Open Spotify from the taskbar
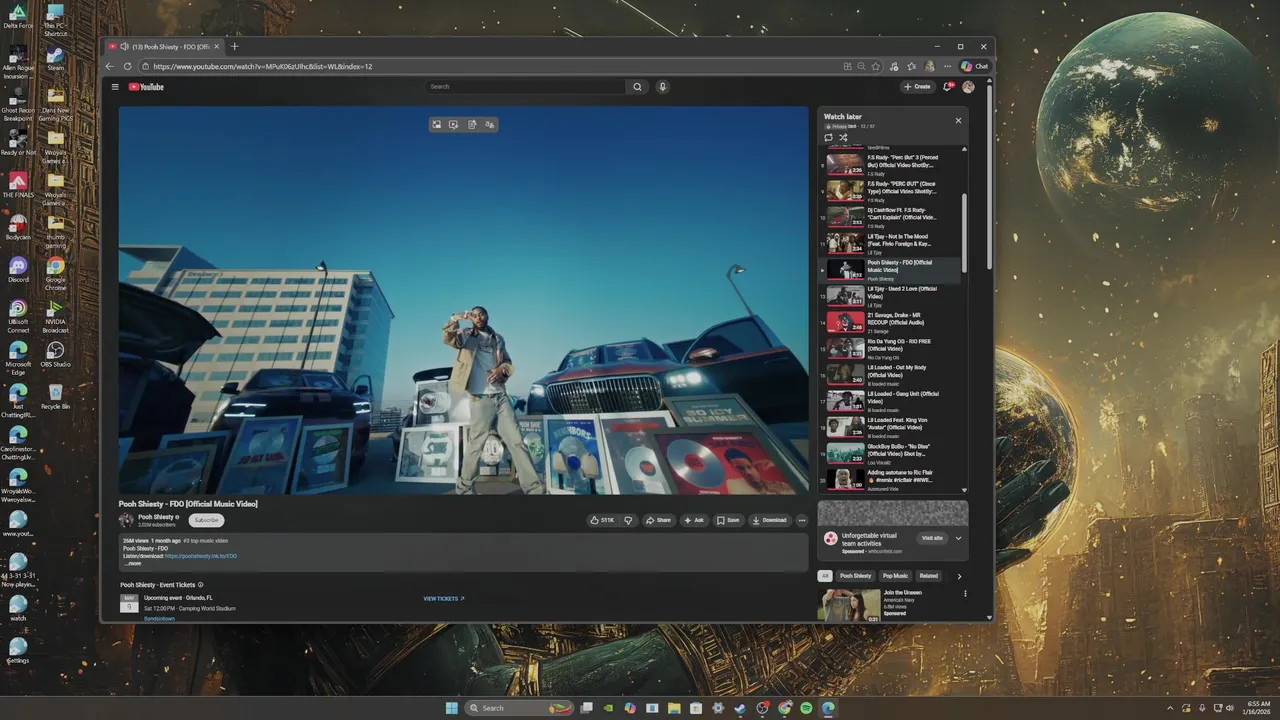This screenshot has width=1280, height=720. tap(806, 708)
